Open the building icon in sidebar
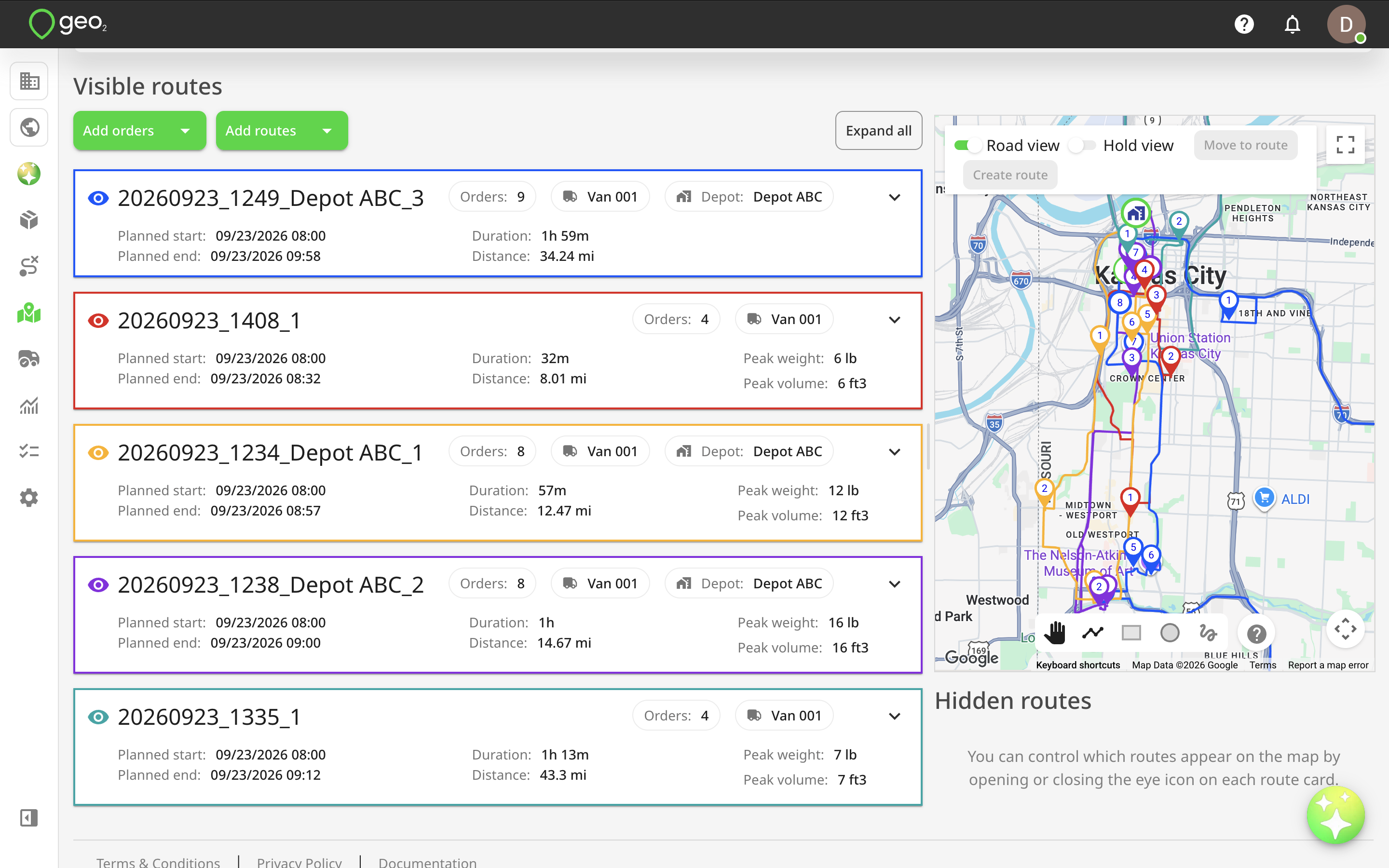1389x868 pixels. click(x=29, y=81)
